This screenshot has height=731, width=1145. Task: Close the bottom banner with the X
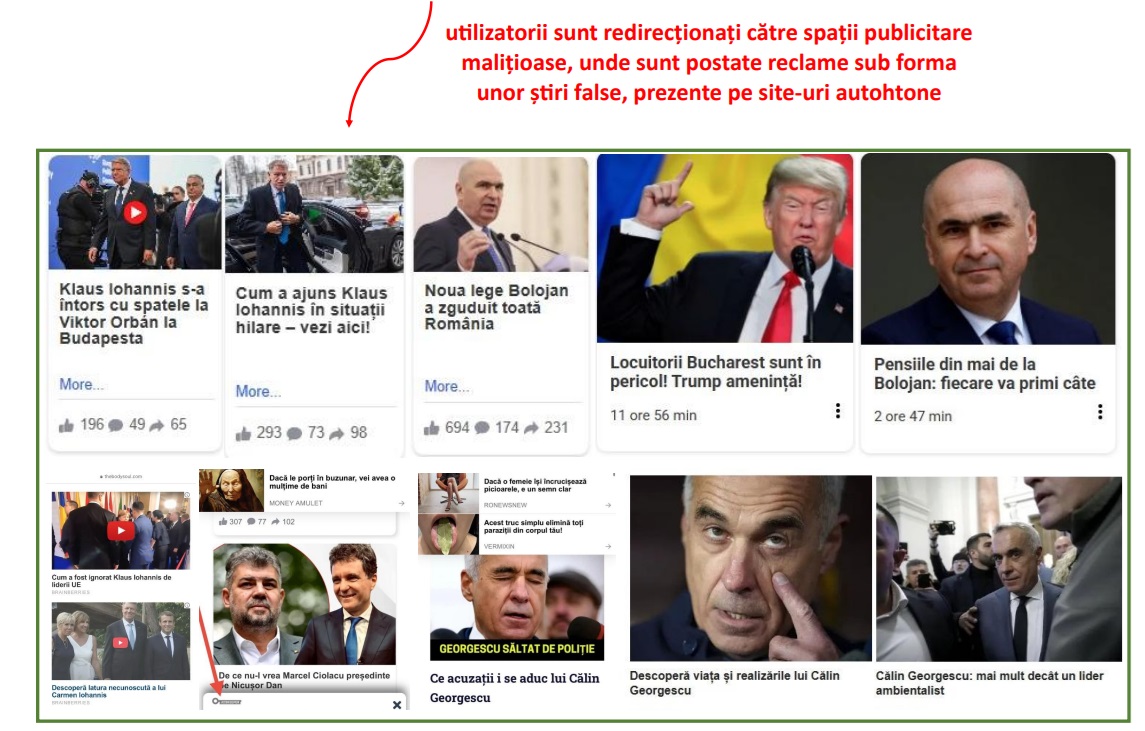pyautogui.click(x=397, y=705)
